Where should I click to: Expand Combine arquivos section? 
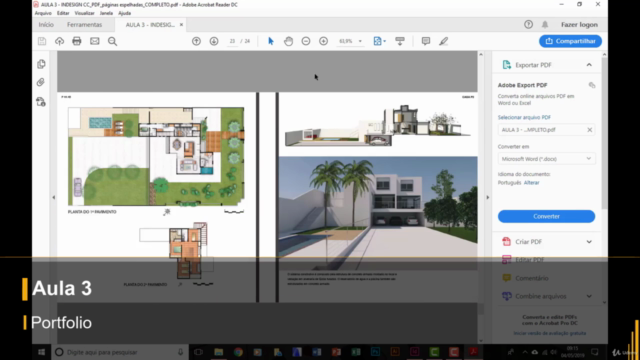[589, 296]
